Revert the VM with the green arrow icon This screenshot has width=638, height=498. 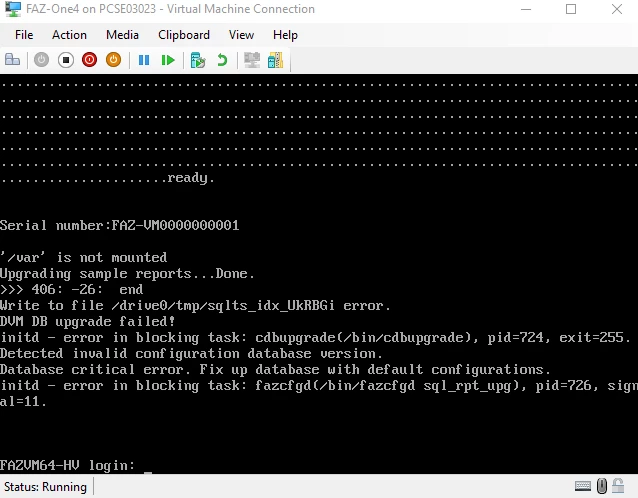[222, 60]
